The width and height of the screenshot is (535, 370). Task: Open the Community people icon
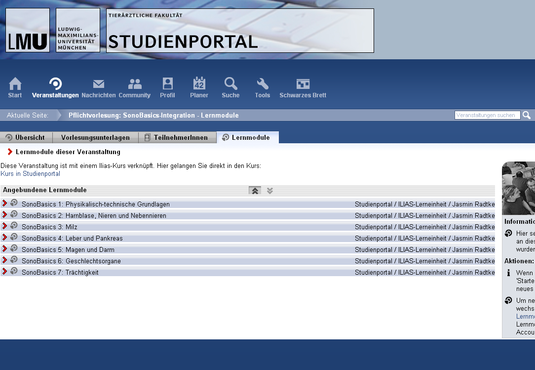(x=135, y=84)
